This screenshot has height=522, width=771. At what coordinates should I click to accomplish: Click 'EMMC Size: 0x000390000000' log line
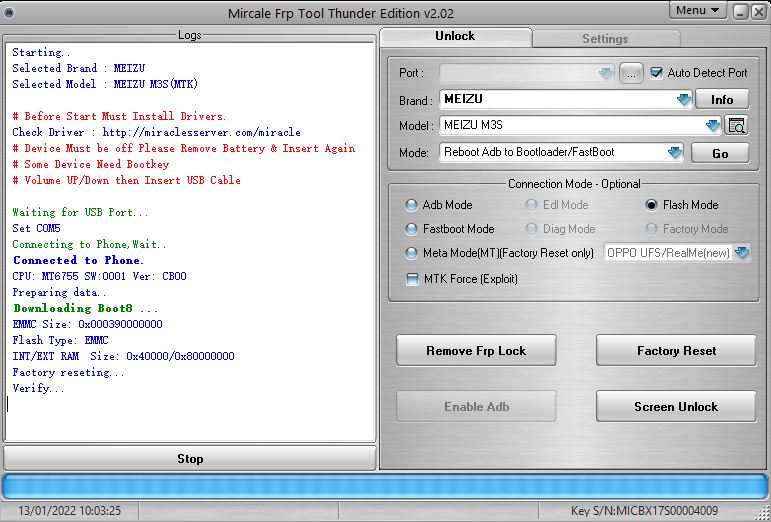pos(88,324)
